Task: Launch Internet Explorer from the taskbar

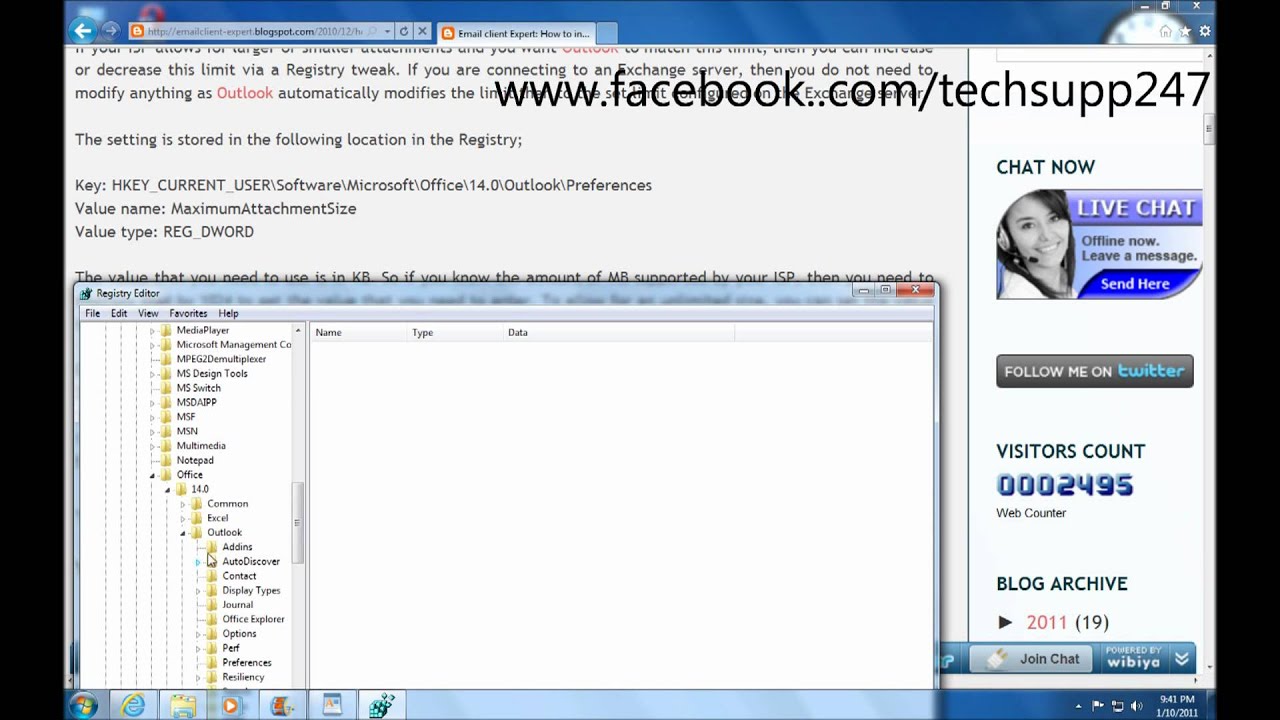Action: point(133,706)
